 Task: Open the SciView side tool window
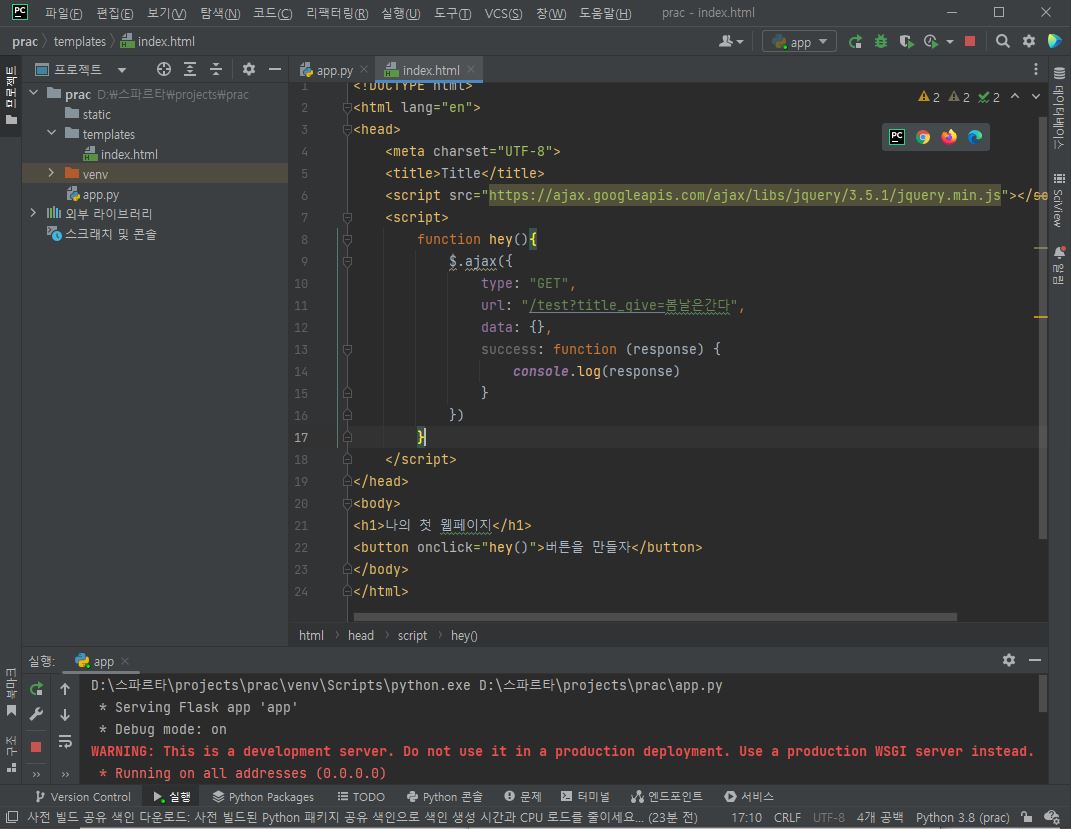[1059, 201]
